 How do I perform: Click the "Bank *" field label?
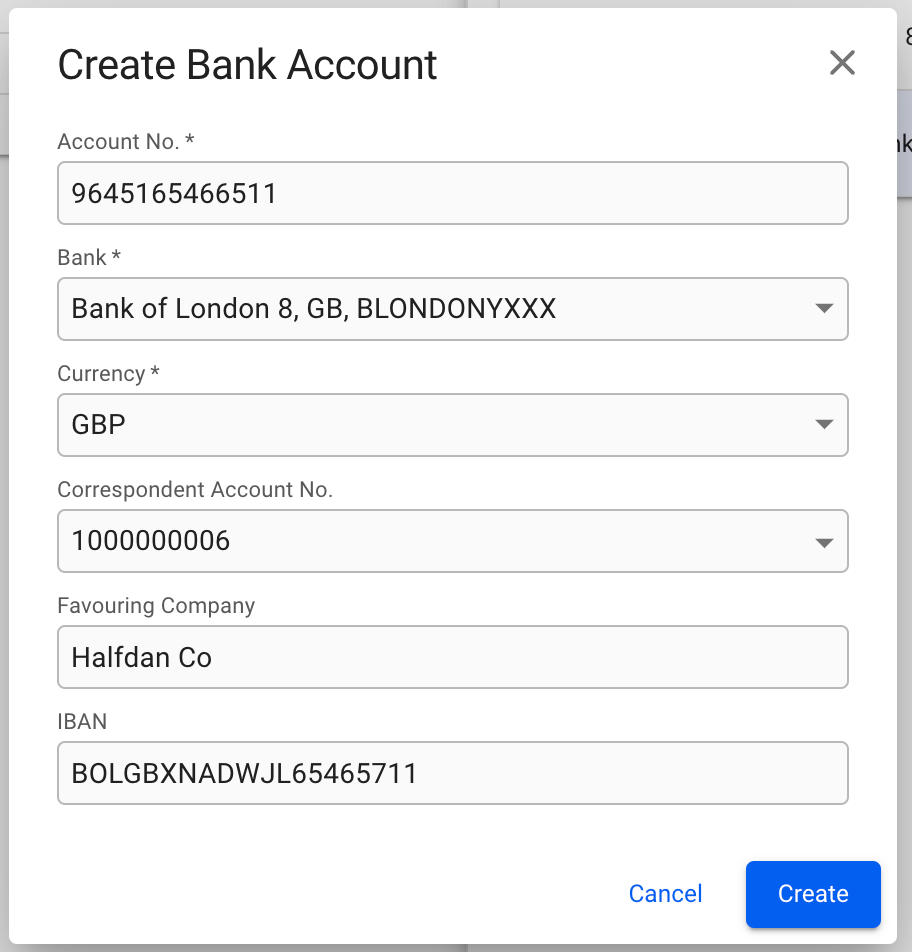click(89, 258)
